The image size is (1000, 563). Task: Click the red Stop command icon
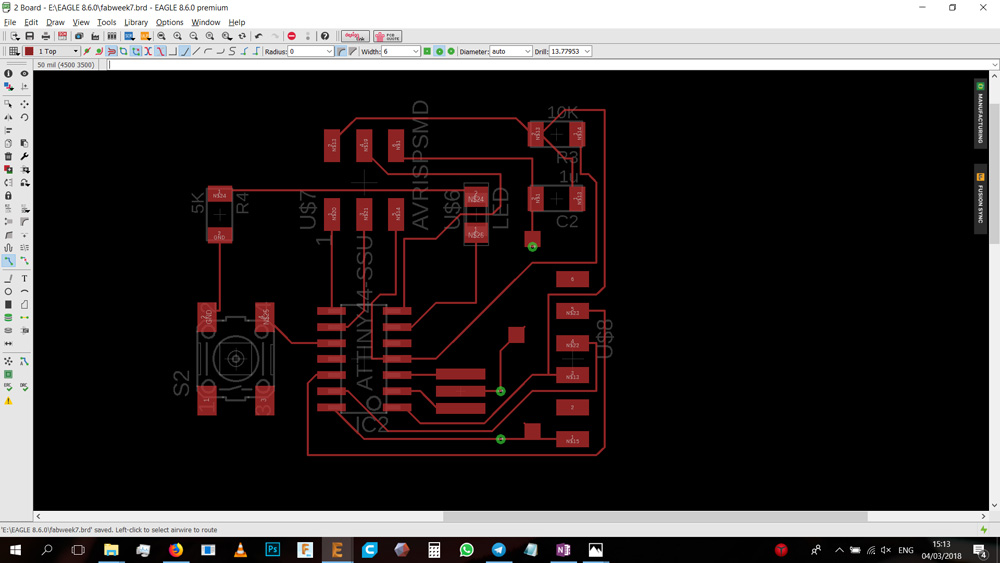click(291, 36)
